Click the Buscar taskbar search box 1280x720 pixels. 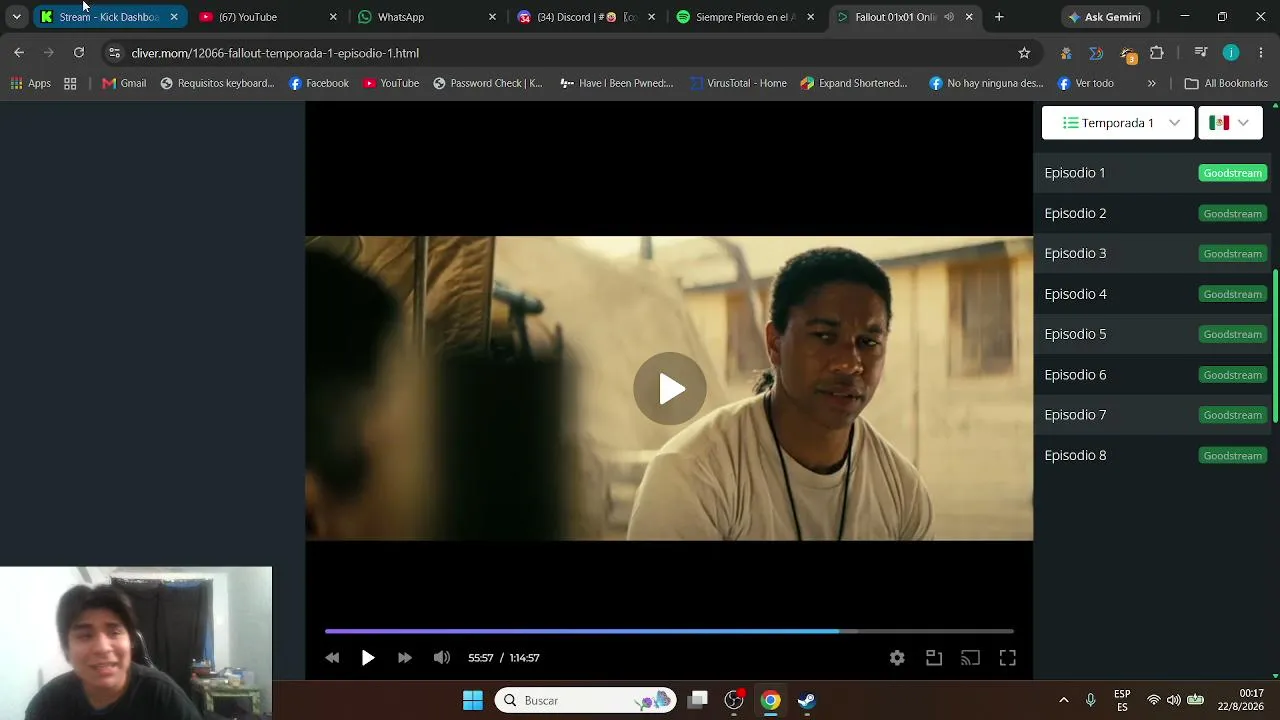(x=585, y=700)
